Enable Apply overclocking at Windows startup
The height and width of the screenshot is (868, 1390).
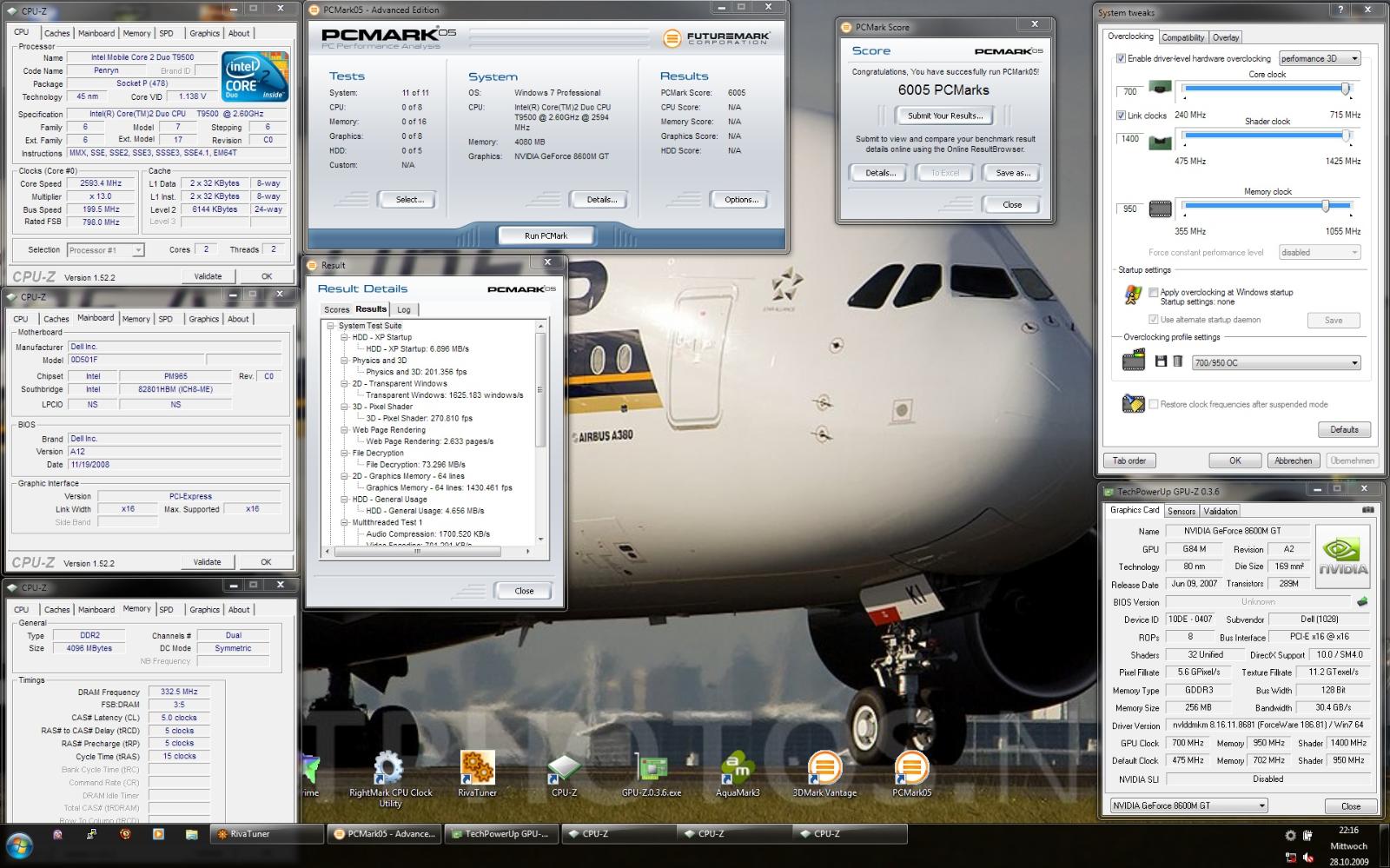(x=1154, y=293)
